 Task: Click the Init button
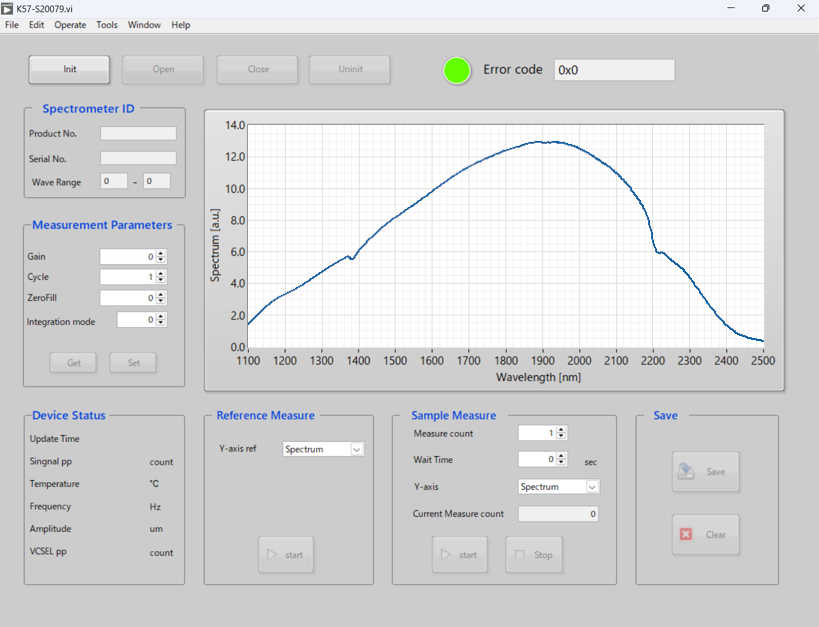(x=70, y=69)
